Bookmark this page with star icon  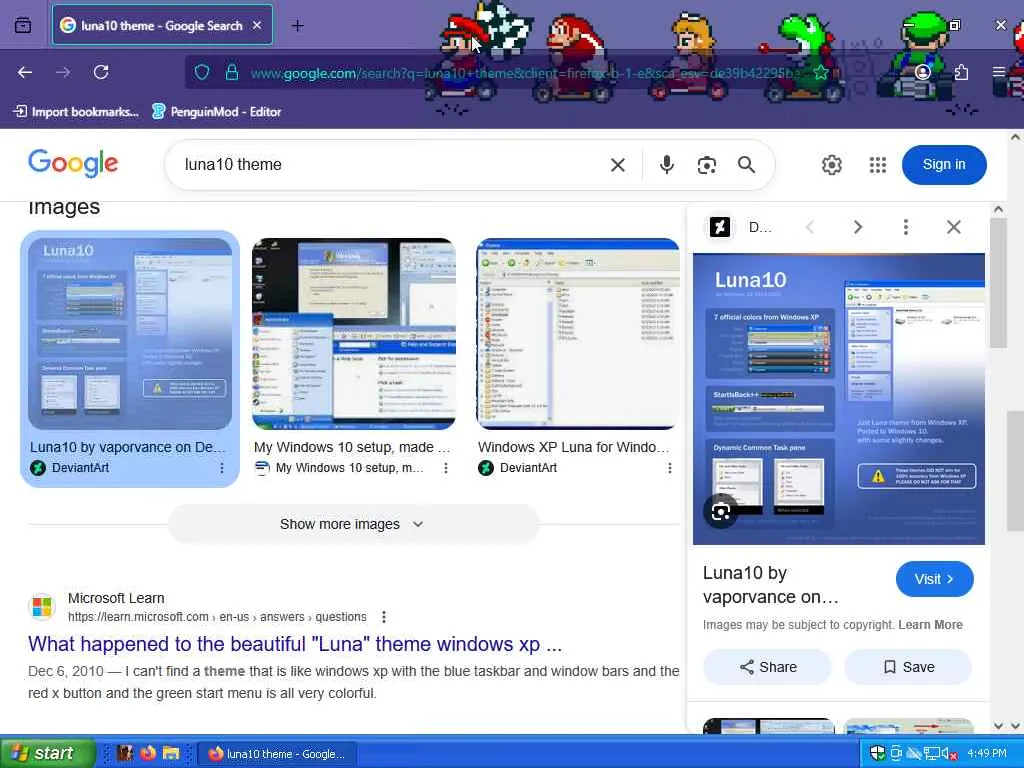pos(821,72)
